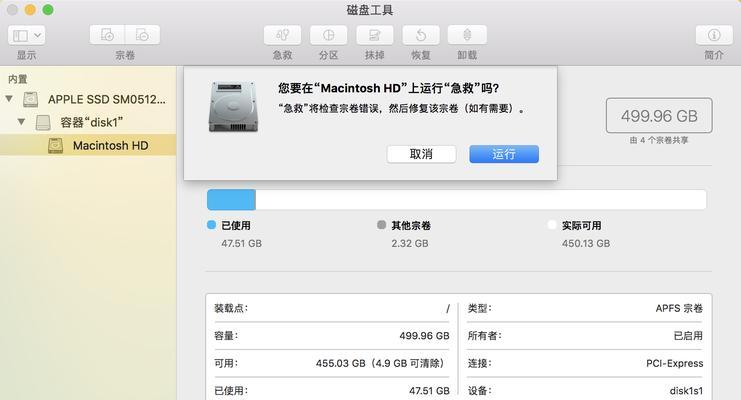Select the Erase (抹掉) tool

(375, 35)
